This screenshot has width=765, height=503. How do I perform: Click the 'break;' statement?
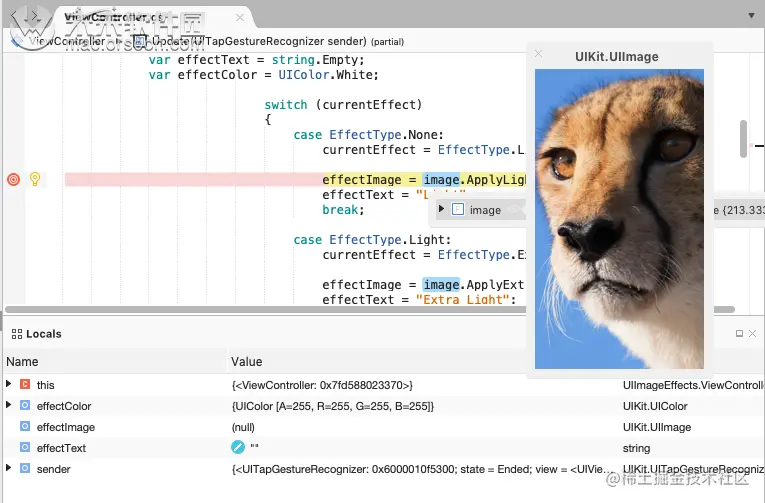343,210
